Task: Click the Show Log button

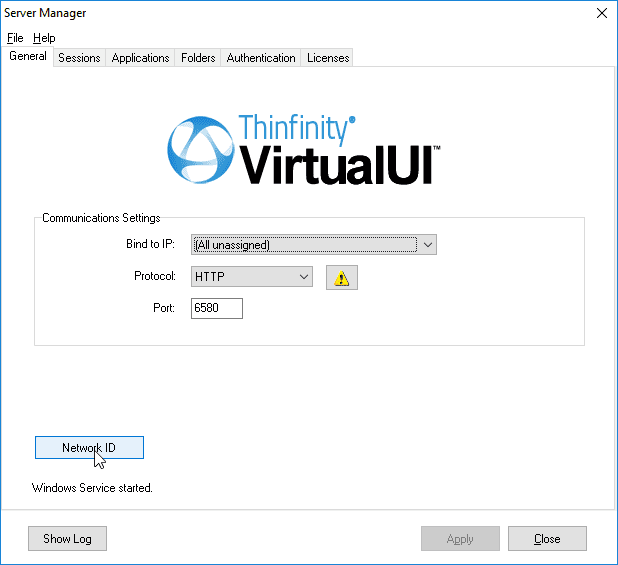Action: (x=67, y=539)
